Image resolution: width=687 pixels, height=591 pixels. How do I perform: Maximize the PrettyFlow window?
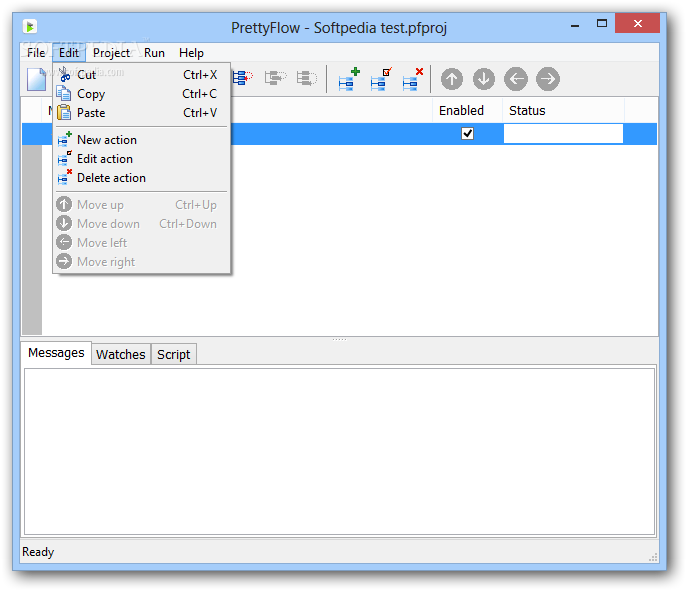(602, 24)
